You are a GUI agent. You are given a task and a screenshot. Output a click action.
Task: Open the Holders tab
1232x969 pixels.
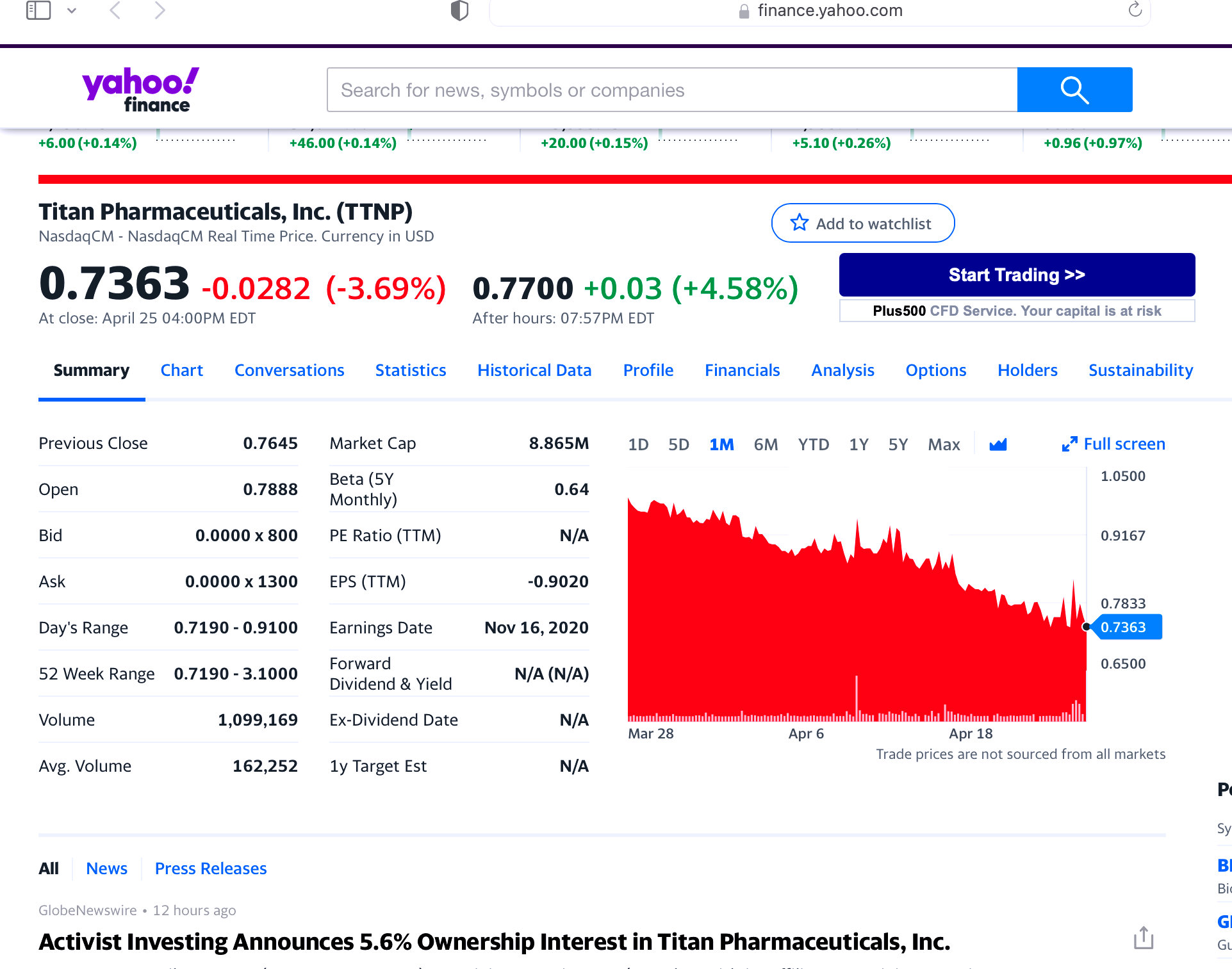tap(1028, 371)
